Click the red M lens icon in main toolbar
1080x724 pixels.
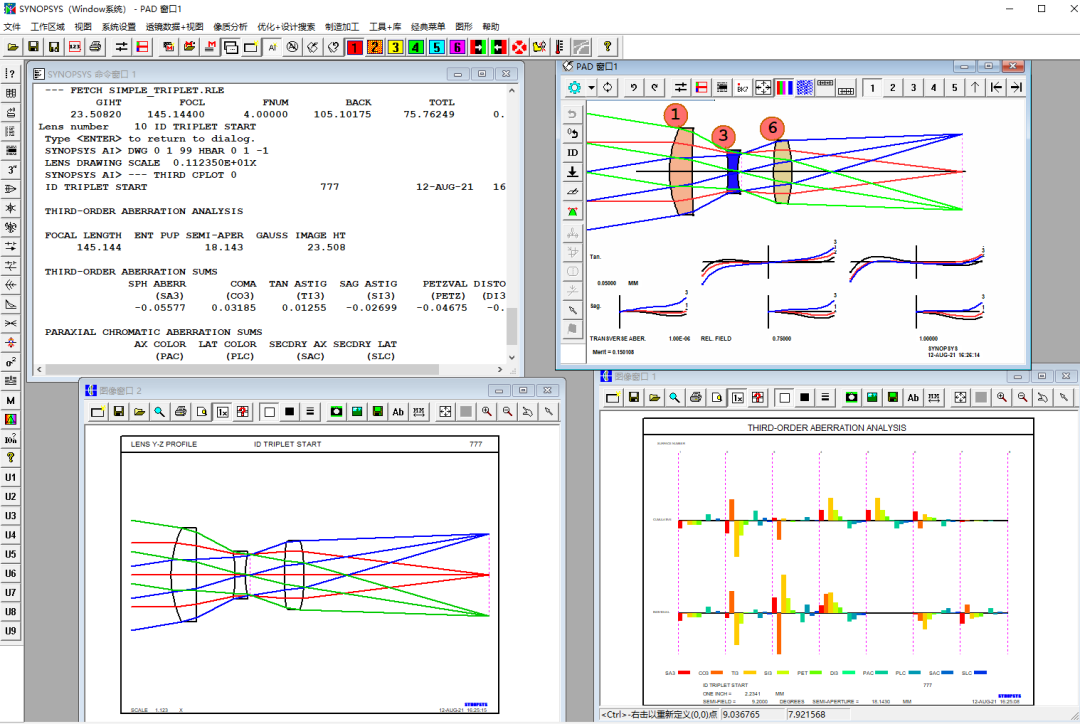[x=210, y=47]
